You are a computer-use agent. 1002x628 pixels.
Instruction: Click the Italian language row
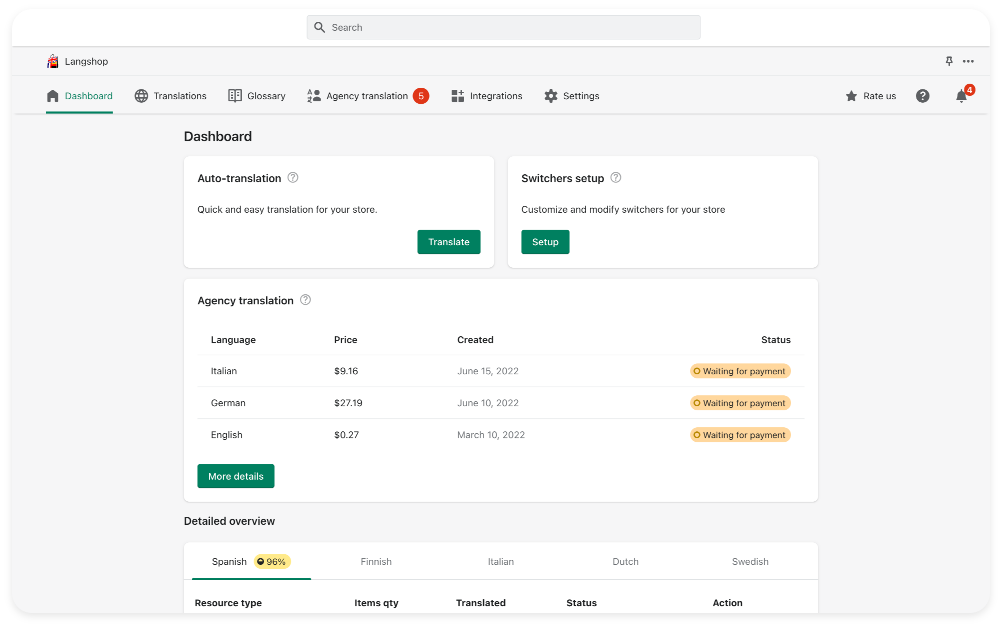point(501,371)
